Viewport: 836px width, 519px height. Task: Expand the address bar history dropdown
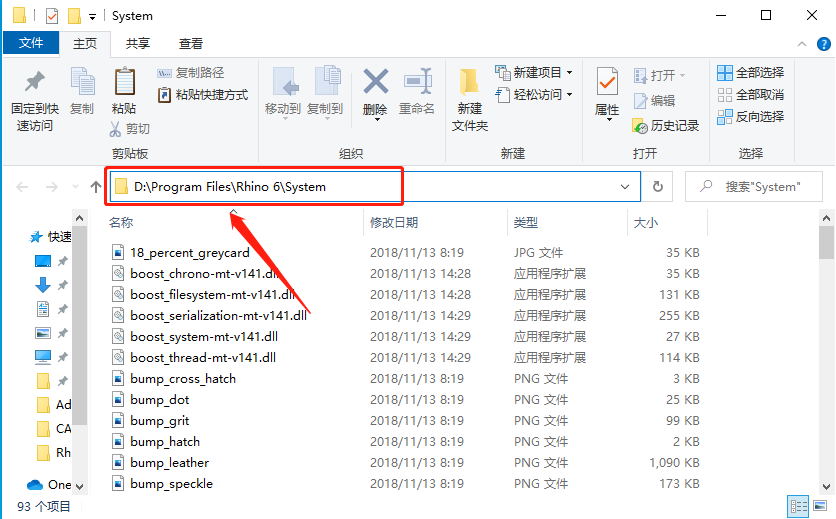(x=625, y=187)
